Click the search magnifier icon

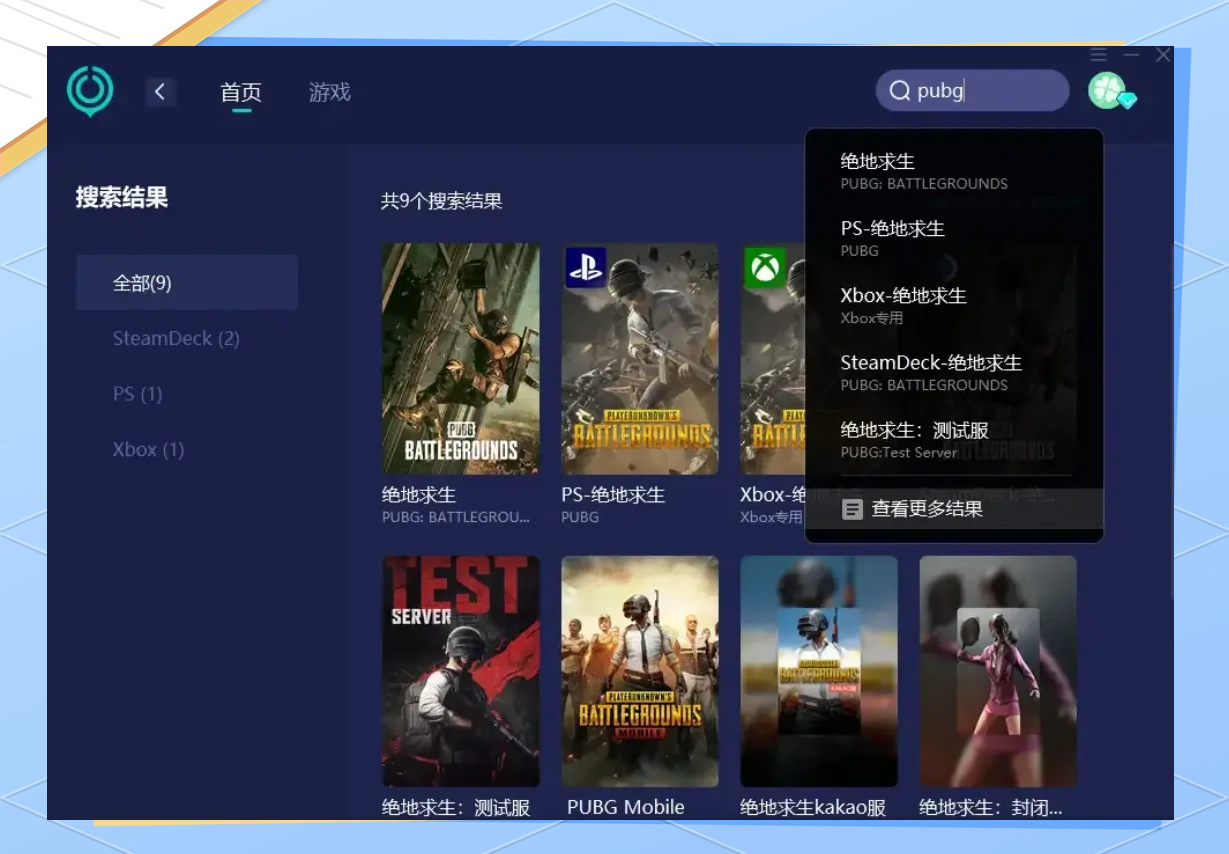(x=899, y=91)
